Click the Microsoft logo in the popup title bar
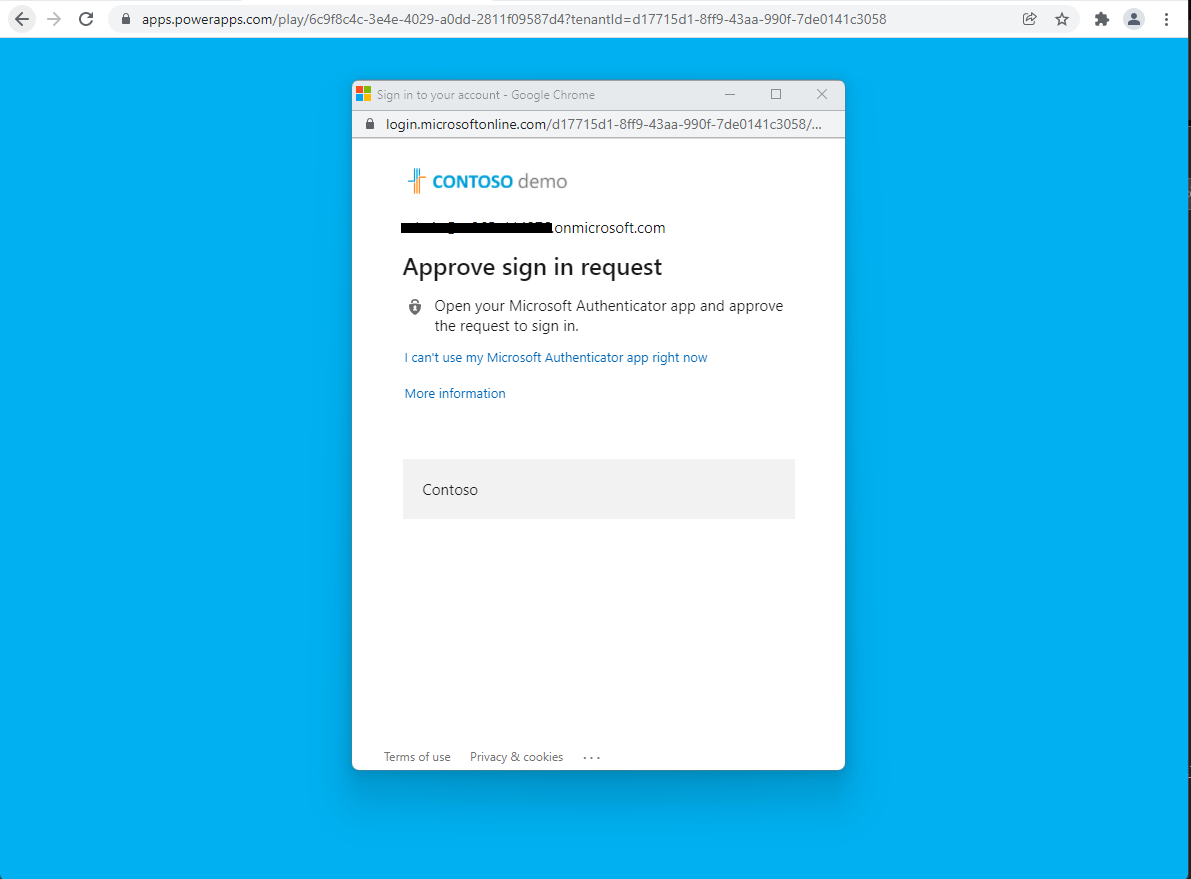1191x879 pixels. [364, 93]
